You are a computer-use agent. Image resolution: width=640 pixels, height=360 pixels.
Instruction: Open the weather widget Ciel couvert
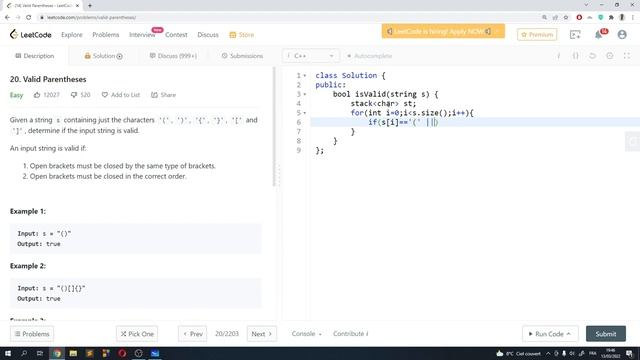tap(518, 353)
